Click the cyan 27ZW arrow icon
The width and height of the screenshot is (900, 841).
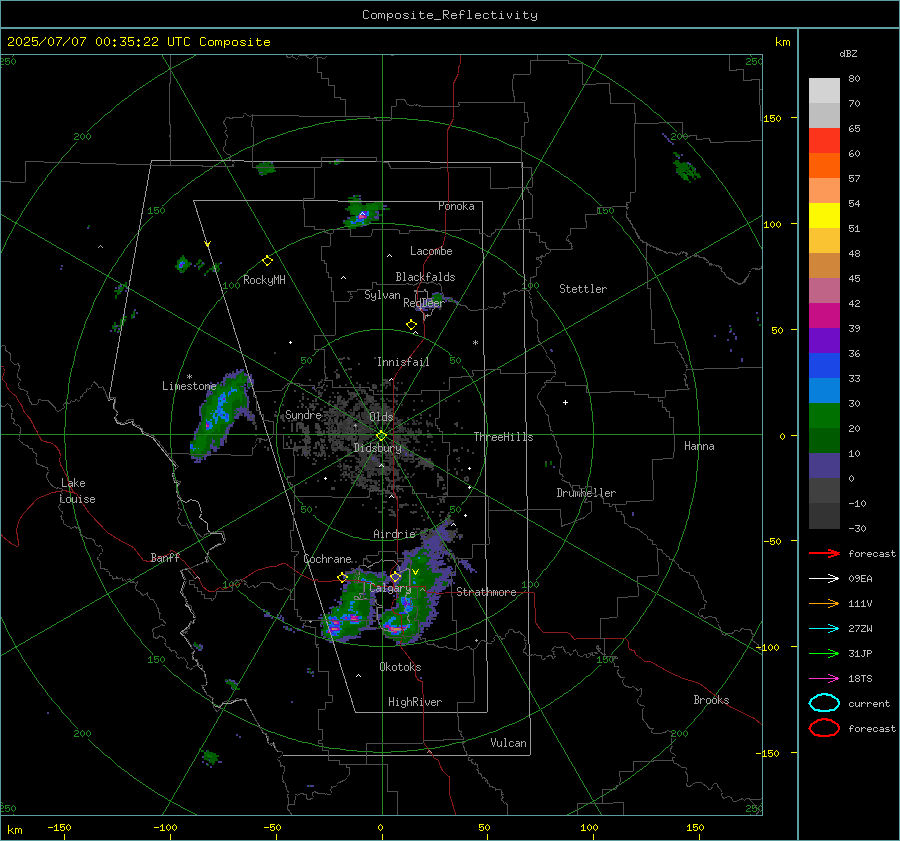point(824,629)
